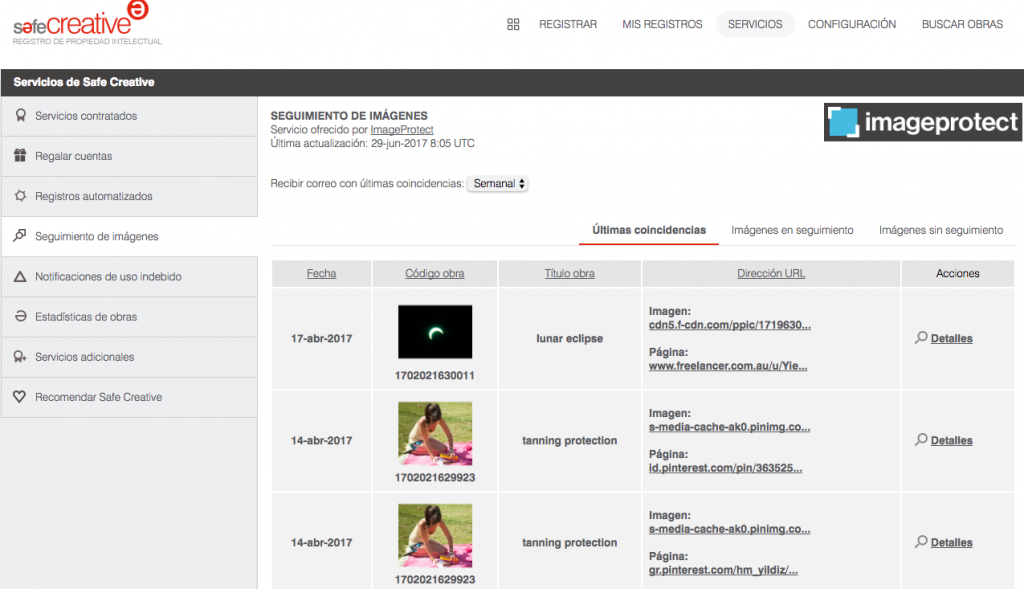Click the gear icon for Registros automatizados
This screenshot has width=1024, height=589.
[20, 196]
